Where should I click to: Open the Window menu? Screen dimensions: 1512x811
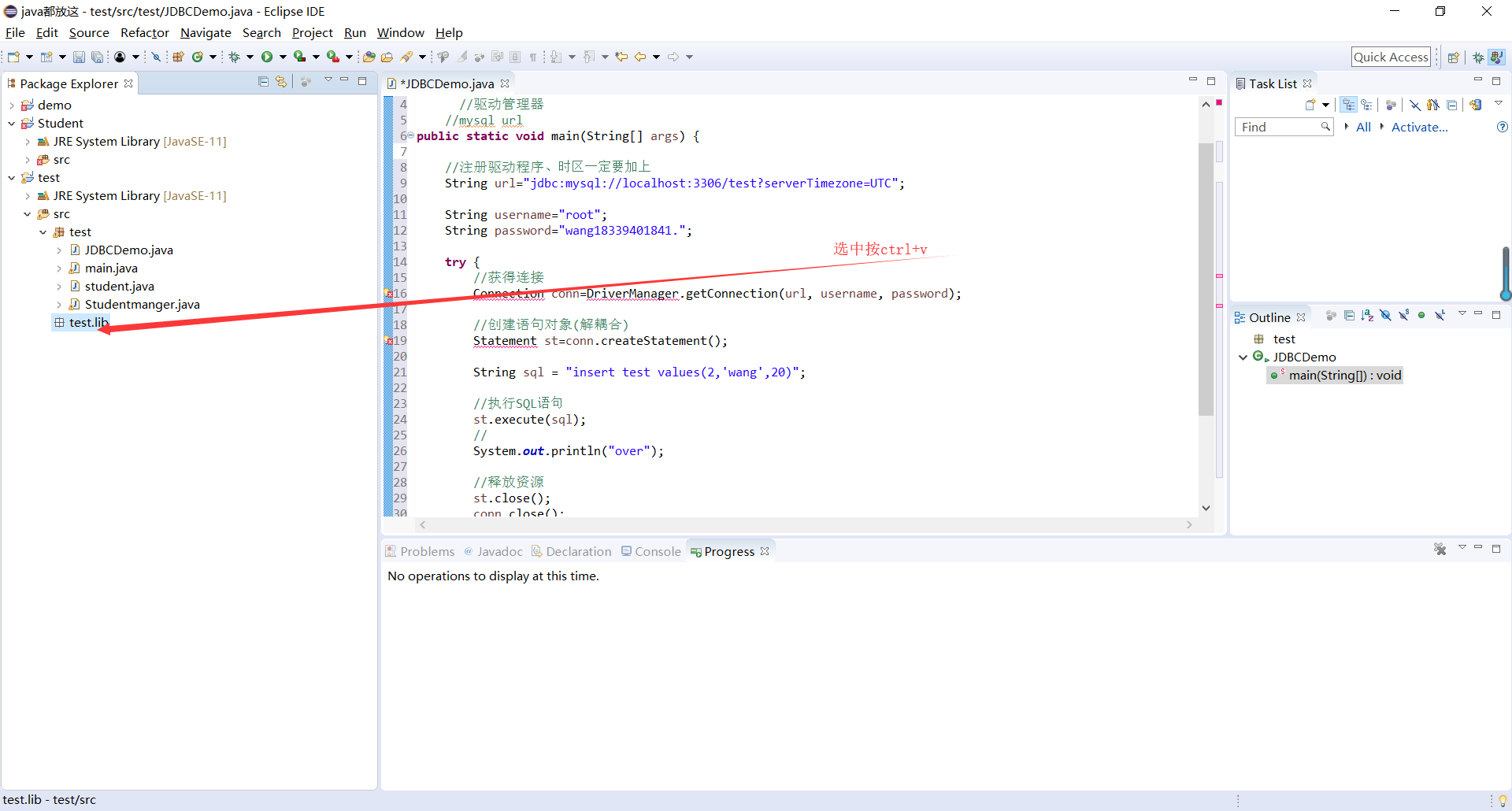pos(400,32)
